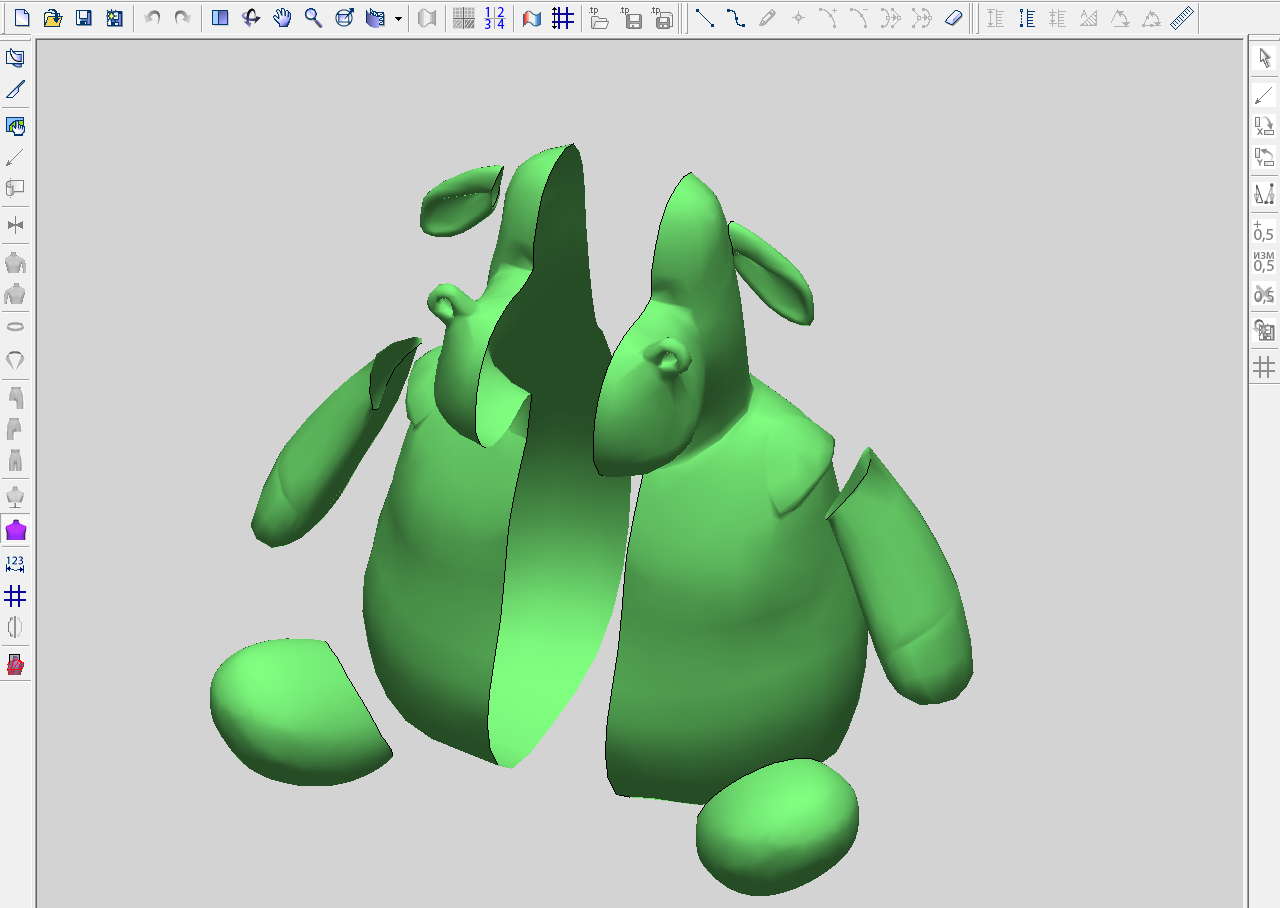Image resolution: width=1280 pixels, height=908 pixels.
Task: Save the .tp template file
Action: [x=632, y=18]
